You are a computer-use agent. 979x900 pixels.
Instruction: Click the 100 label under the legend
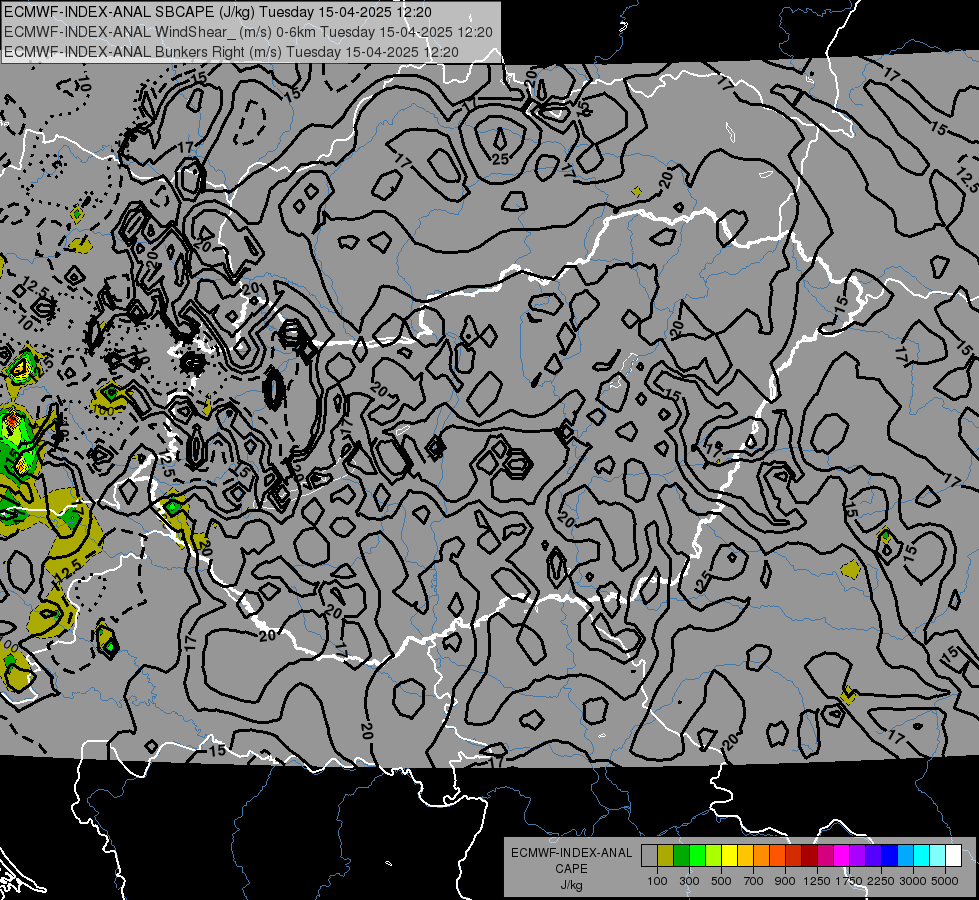point(657,881)
